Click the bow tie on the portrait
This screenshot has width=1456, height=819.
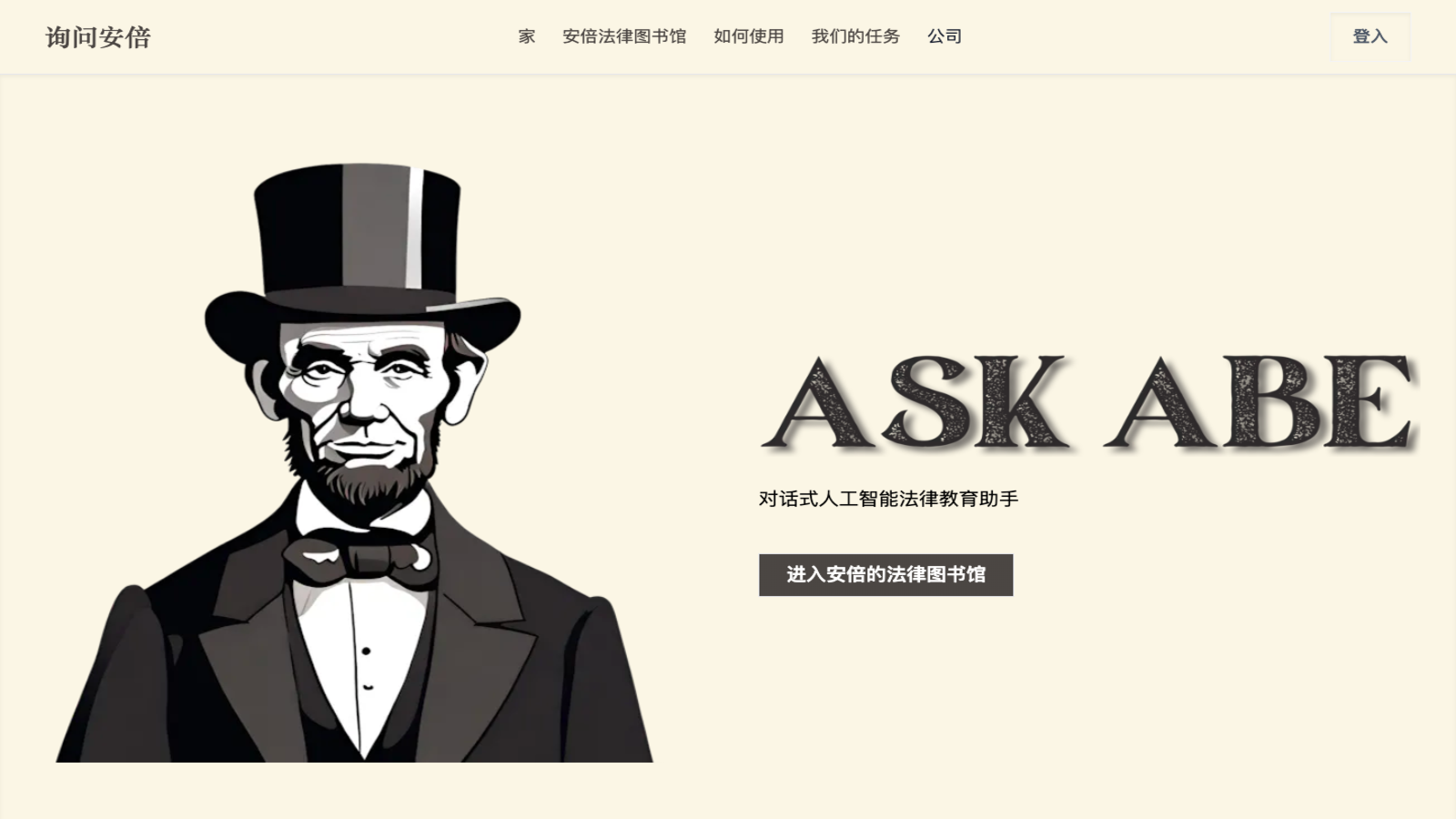[359, 555]
